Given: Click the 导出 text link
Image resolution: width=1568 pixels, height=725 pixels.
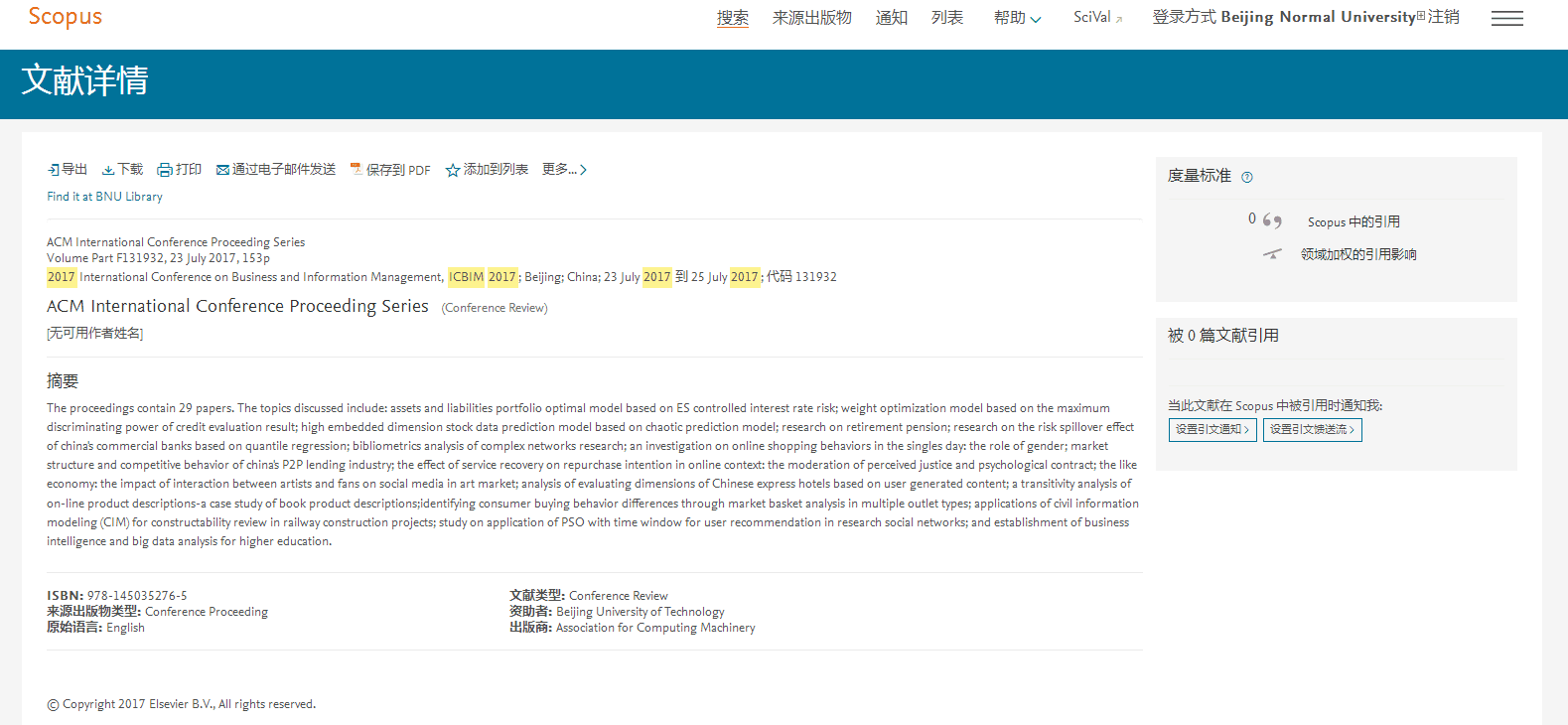Looking at the screenshot, I should pos(74,170).
